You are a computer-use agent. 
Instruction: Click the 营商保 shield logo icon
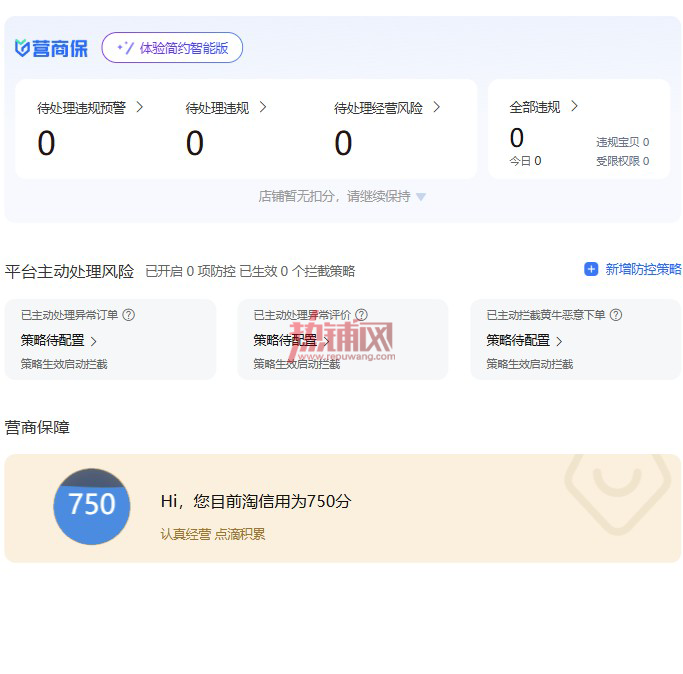click(22, 48)
